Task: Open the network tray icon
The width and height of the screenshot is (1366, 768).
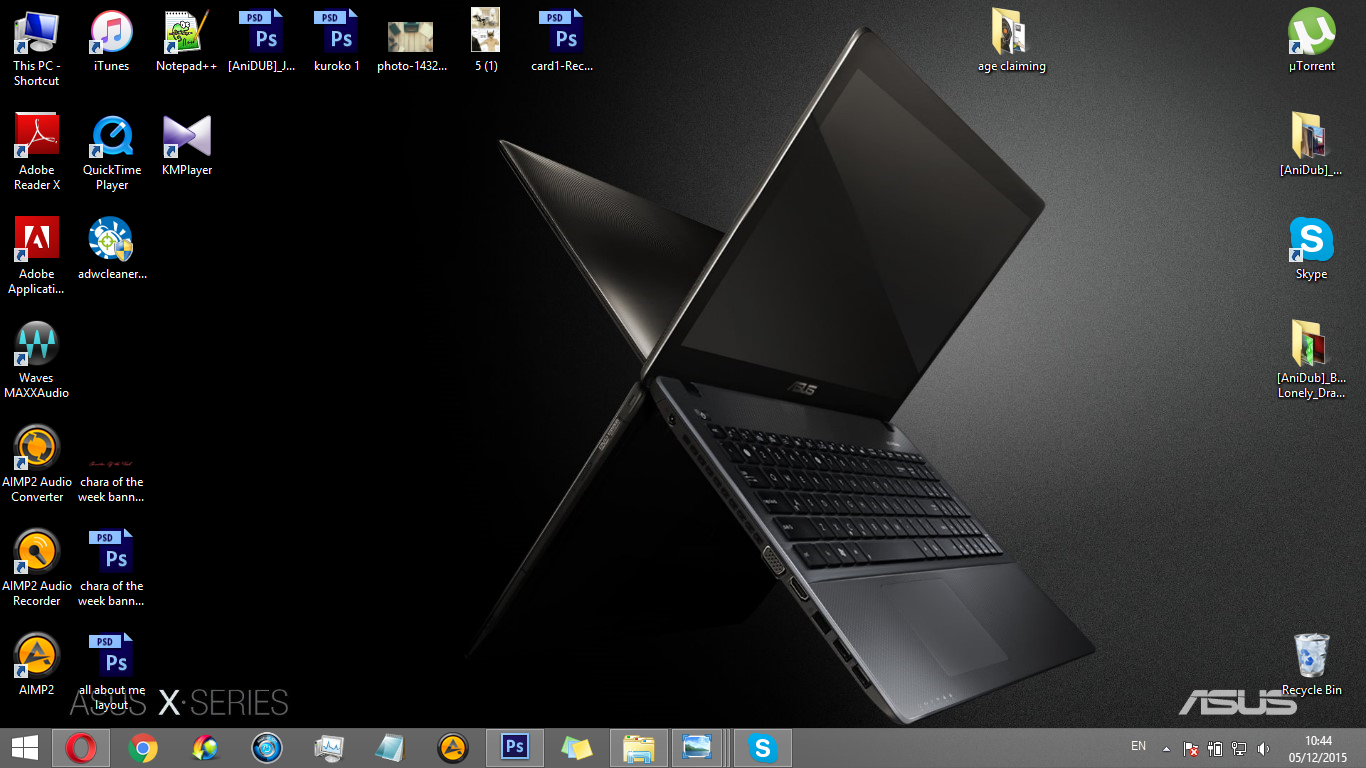Action: coord(1239,748)
